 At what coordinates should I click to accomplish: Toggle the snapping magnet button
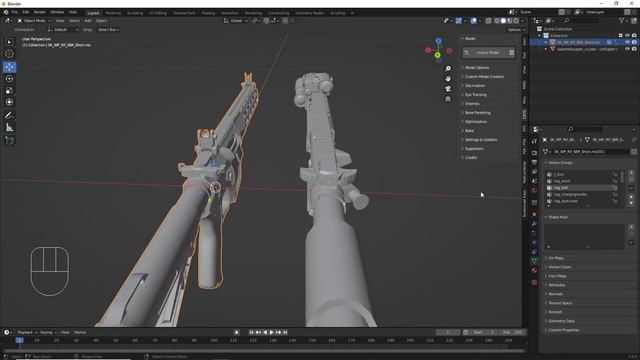click(x=266, y=20)
